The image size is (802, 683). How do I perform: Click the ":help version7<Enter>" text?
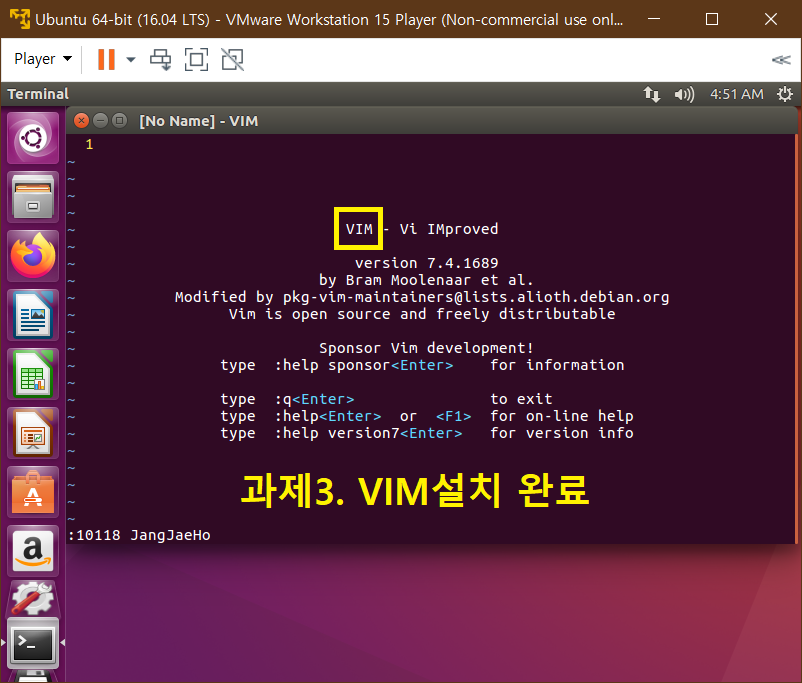point(368,433)
